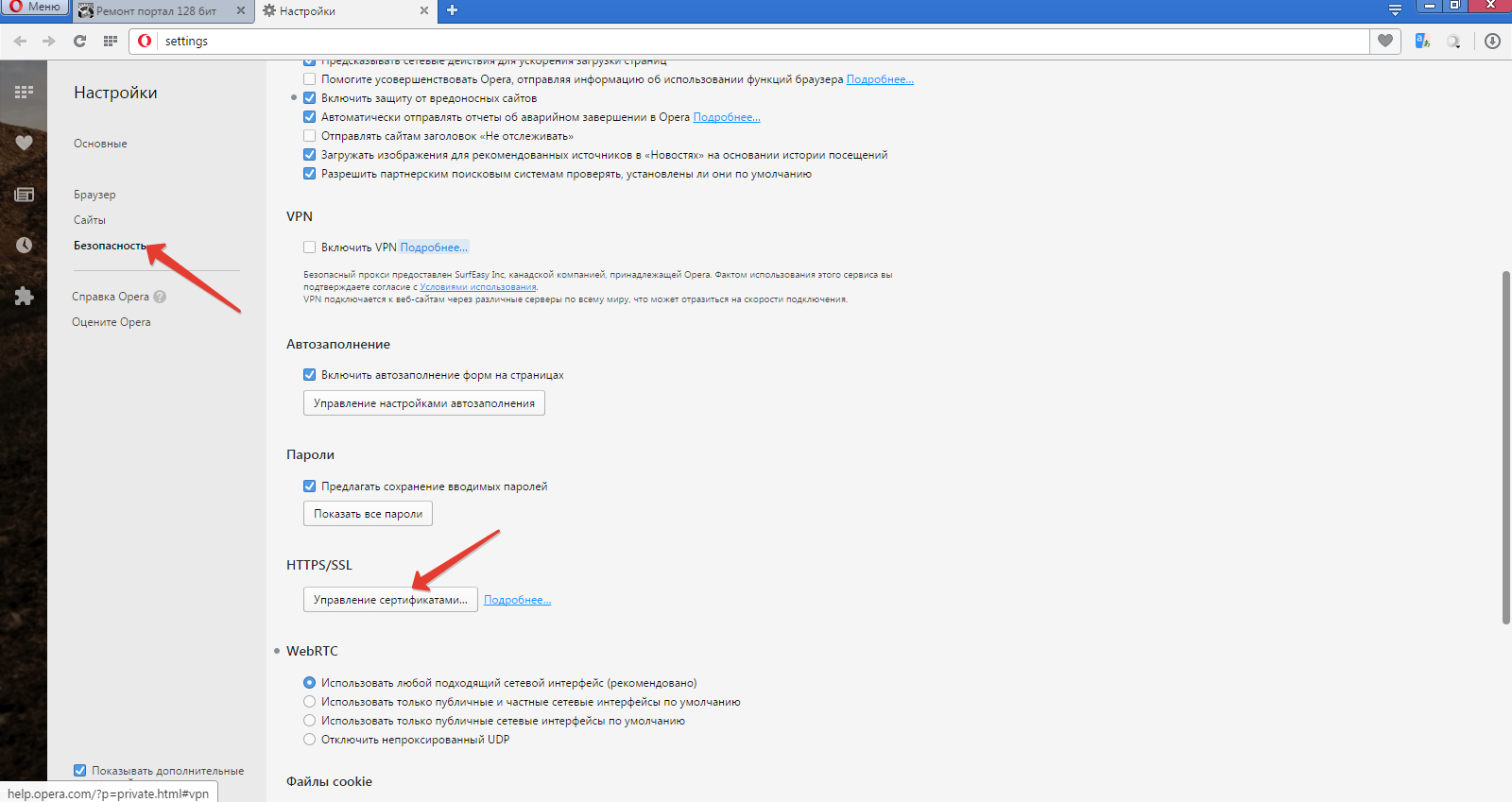The image size is (1512, 802).
Task: Select Безопасность settings section
Action: tap(110, 246)
